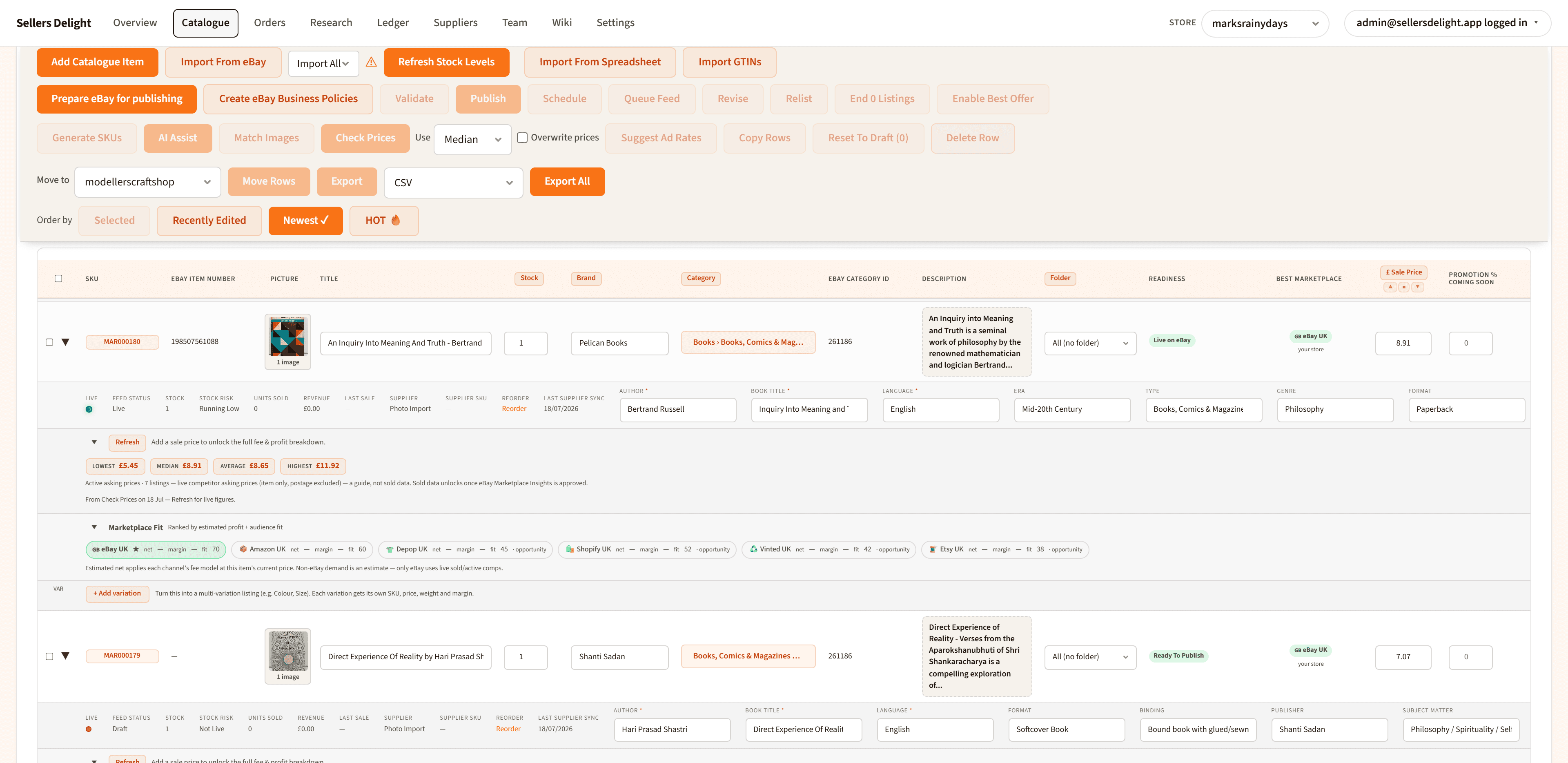
Task: Click the Stock column sort header
Action: [x=529, y=278]
